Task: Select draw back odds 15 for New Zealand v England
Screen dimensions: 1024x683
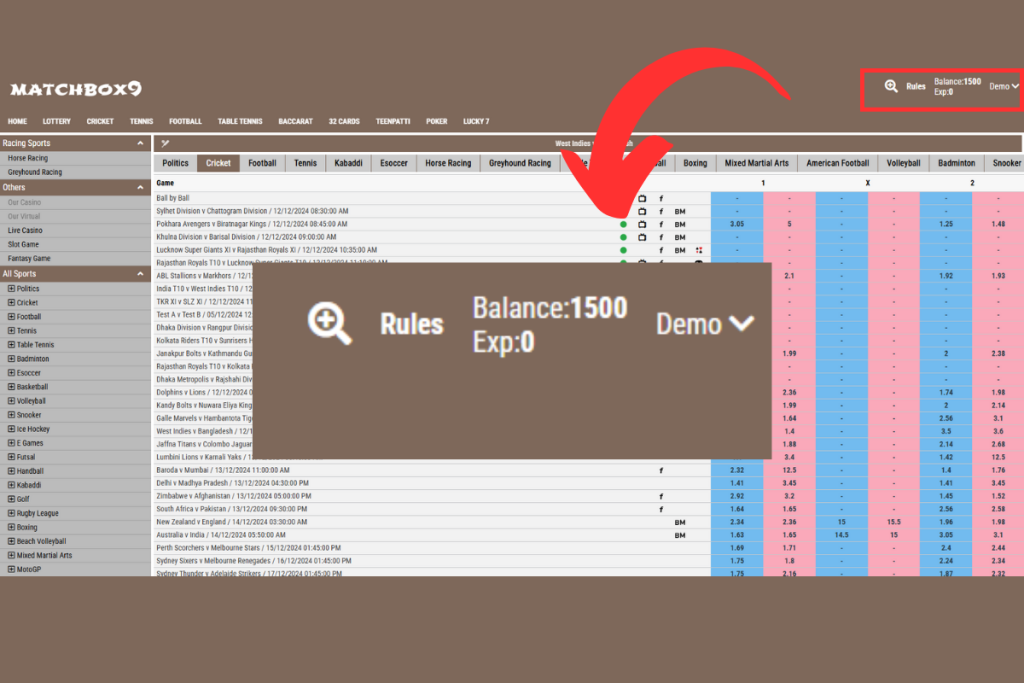Action: (x=841, y=522)
